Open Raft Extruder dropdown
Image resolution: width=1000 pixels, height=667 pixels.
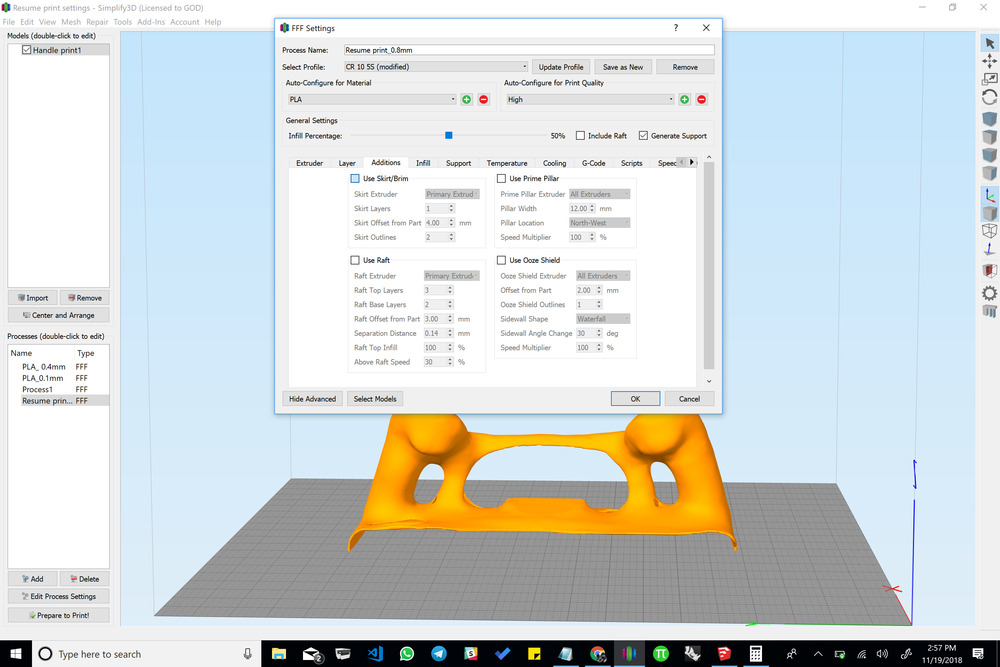[452, 275]
